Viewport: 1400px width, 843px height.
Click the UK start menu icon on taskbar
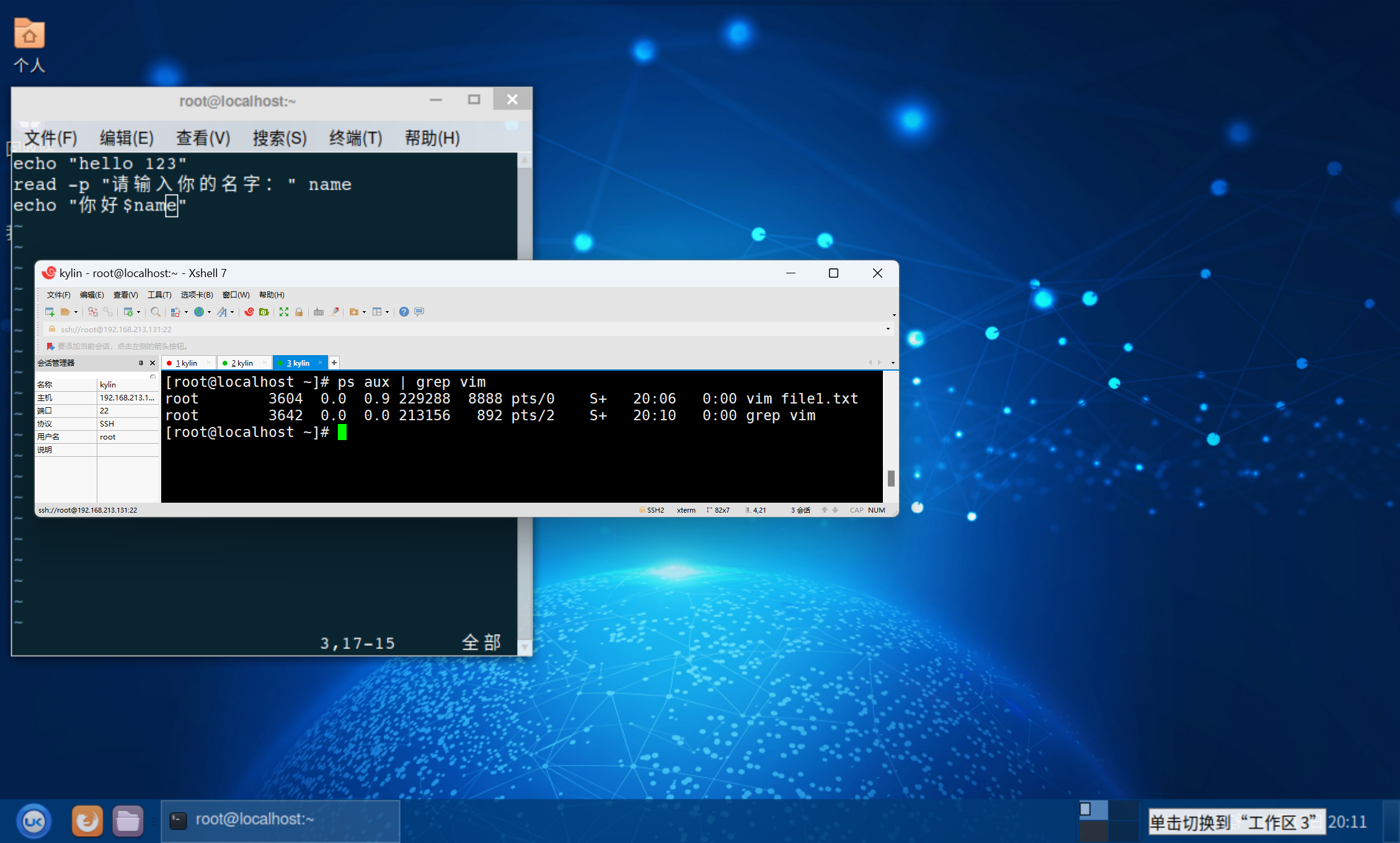click(x=33, y=821)
